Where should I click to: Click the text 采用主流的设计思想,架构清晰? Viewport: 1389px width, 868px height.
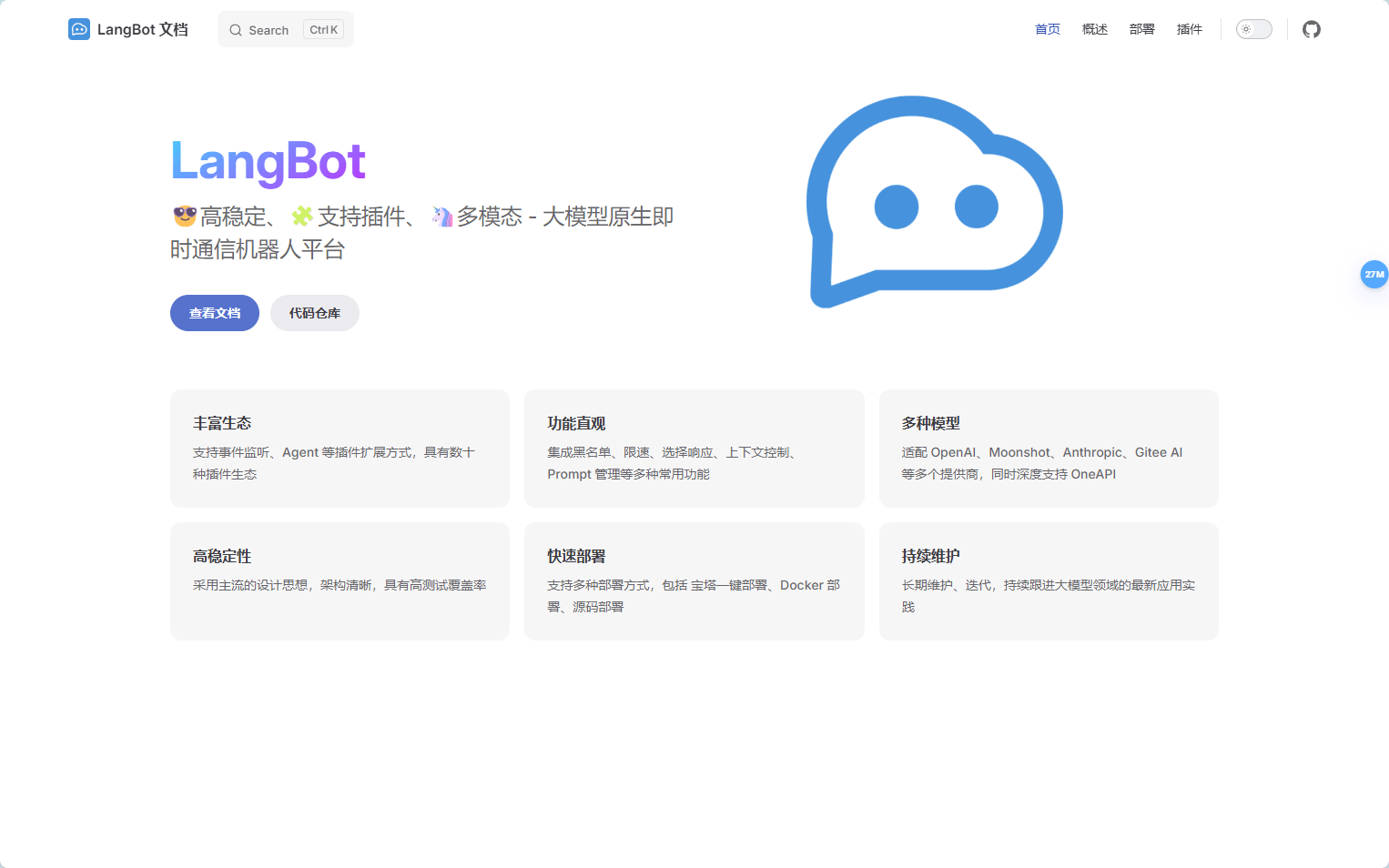[x=282, y=585]
